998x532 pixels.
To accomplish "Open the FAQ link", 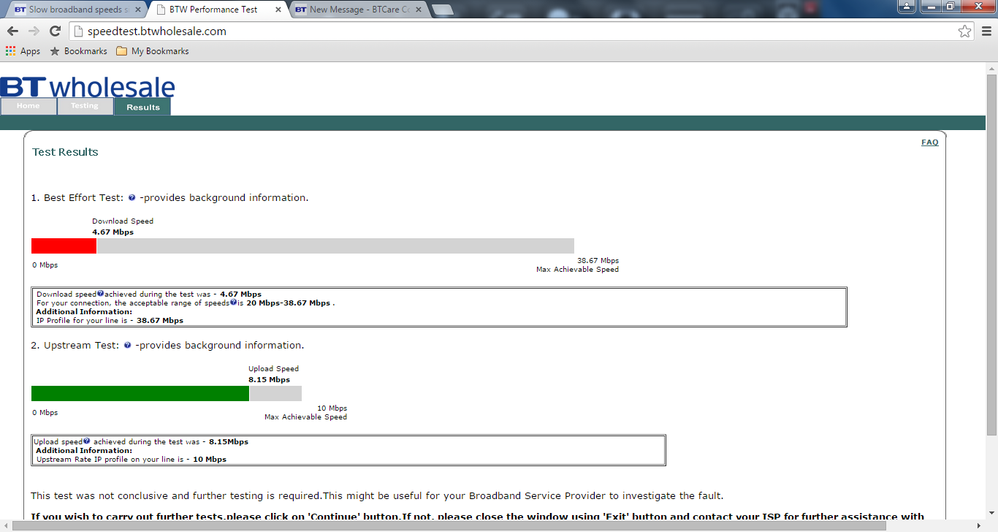I will pyautogui.click(x=930, y=143).
